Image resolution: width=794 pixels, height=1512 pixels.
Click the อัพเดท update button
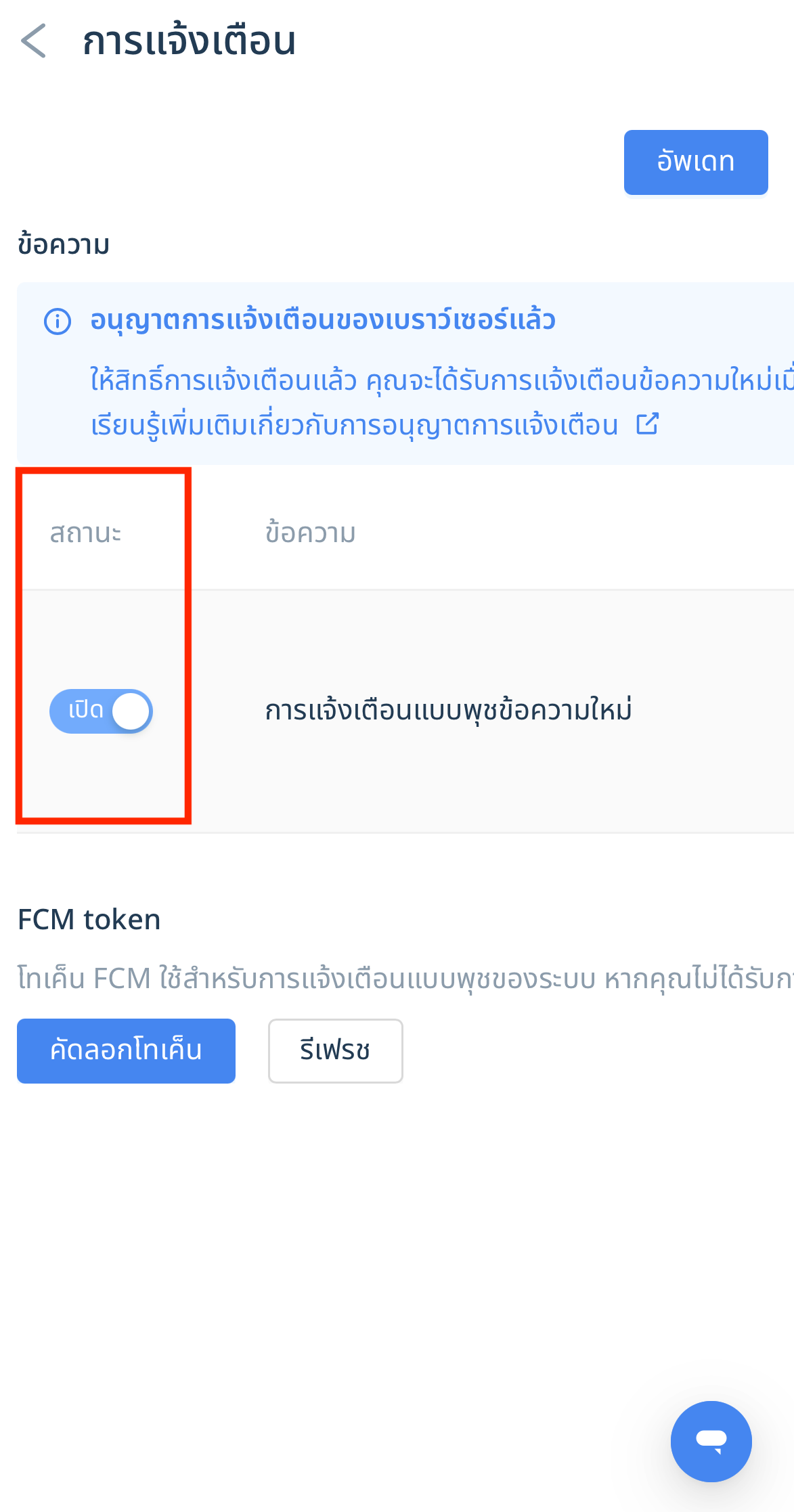696,162
